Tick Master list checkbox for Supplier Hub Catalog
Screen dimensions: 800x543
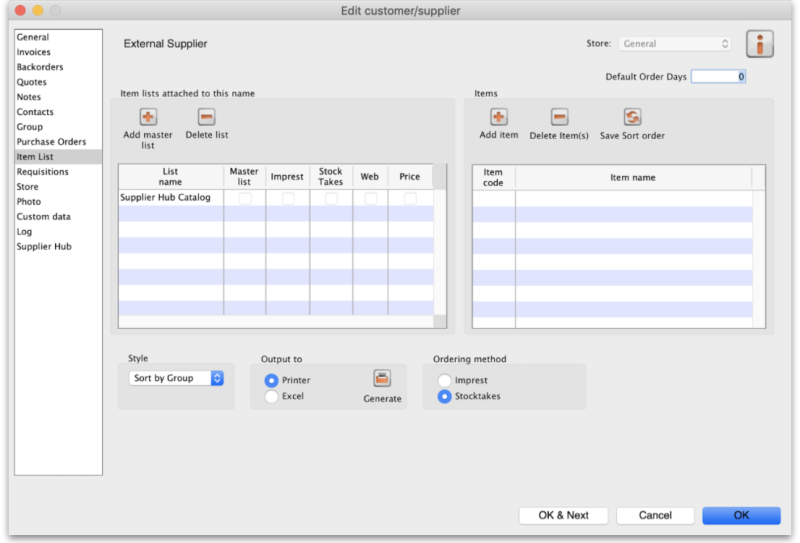click(244, 199)
